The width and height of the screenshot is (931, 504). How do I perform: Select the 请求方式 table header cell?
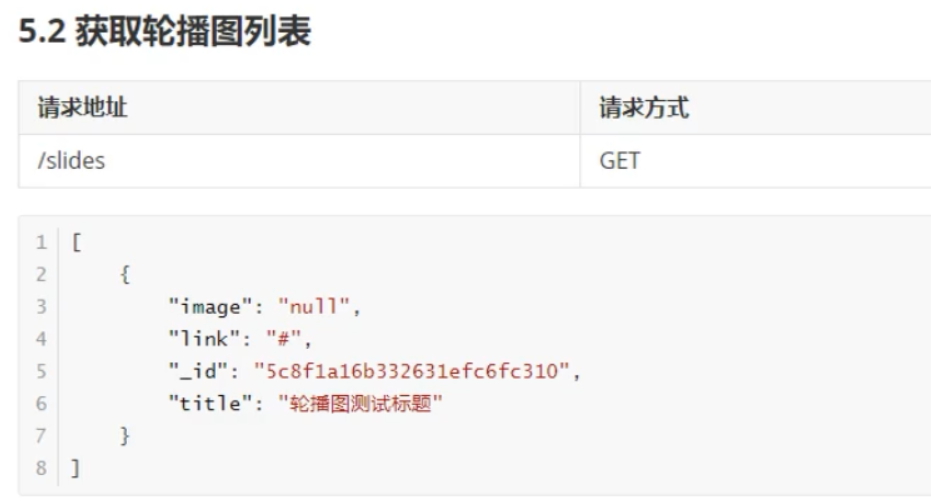tap(643, 108)
